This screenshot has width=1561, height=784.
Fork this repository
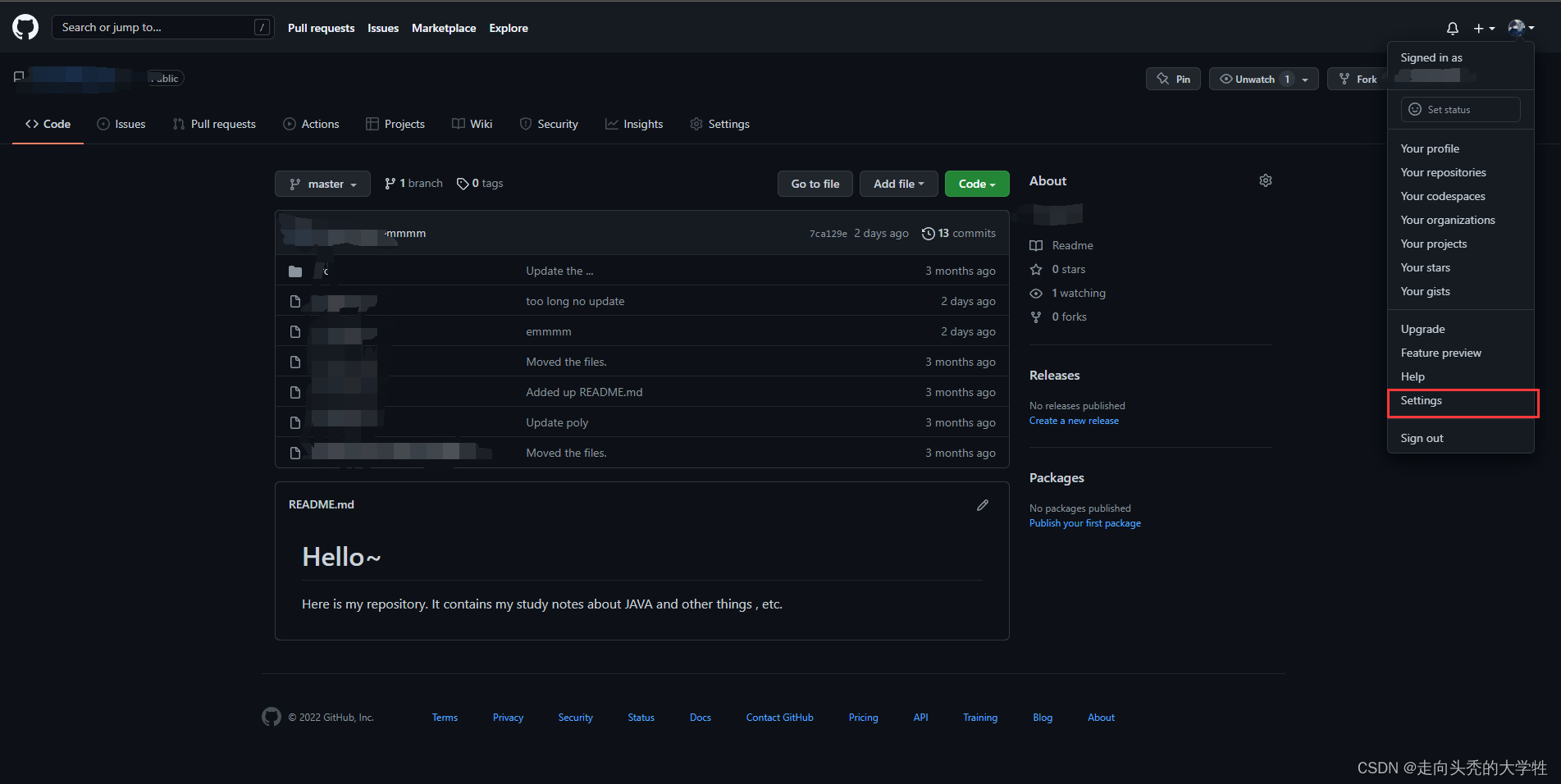point(1358,79)
